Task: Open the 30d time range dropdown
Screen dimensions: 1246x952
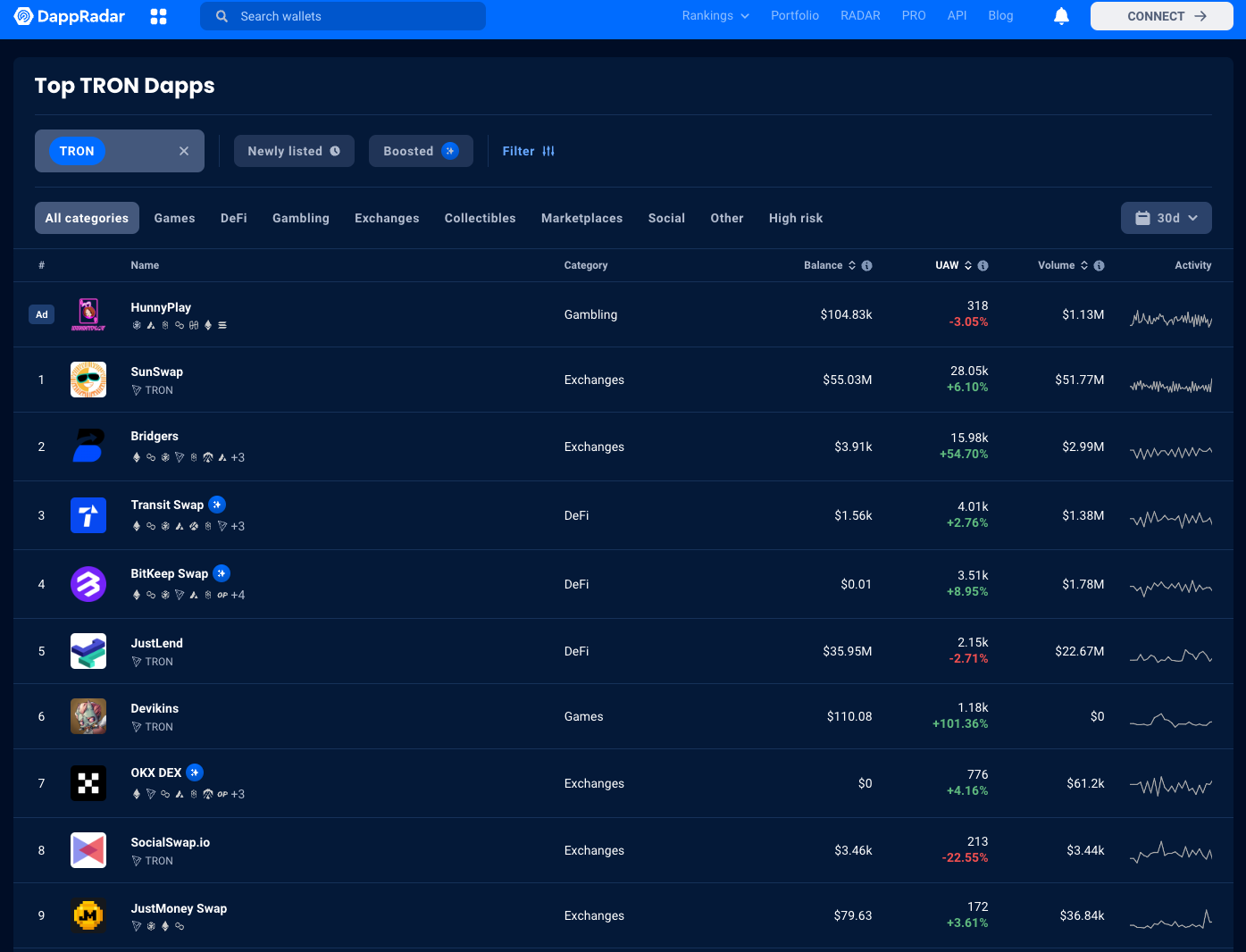Action: click(1166, 218)
